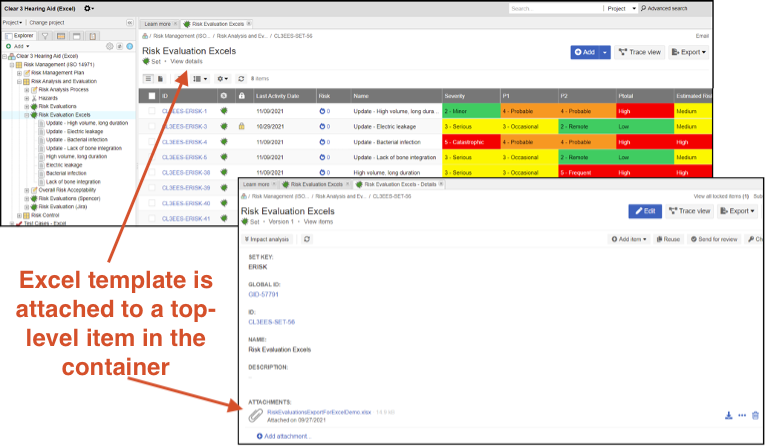Click the red 5 - Frequent P2 cell
The height and width of the screenshot is (448, 765).
coord(587,172)
